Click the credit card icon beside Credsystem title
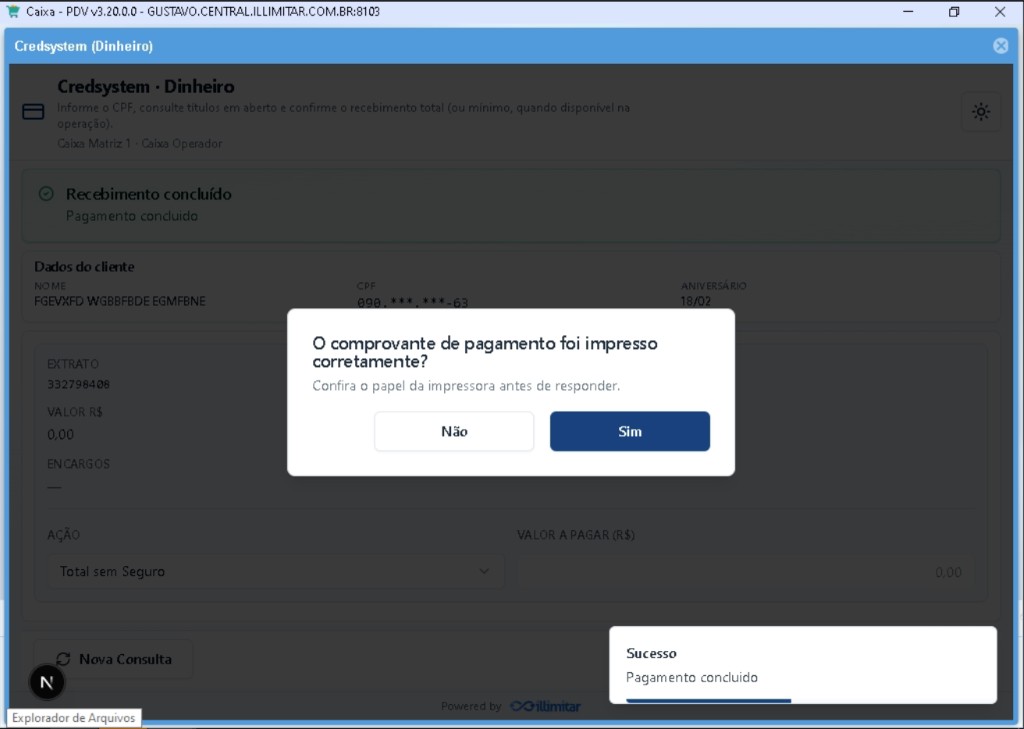 (33, 112)
